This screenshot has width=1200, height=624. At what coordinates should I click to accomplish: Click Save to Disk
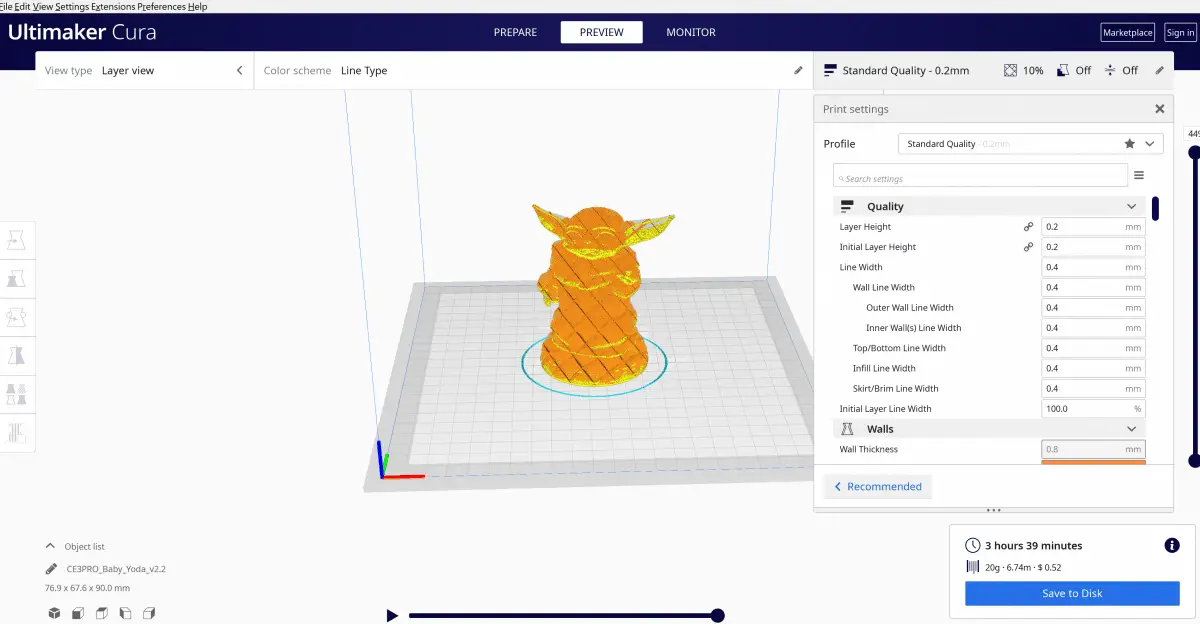click(x=1071, y=593)
